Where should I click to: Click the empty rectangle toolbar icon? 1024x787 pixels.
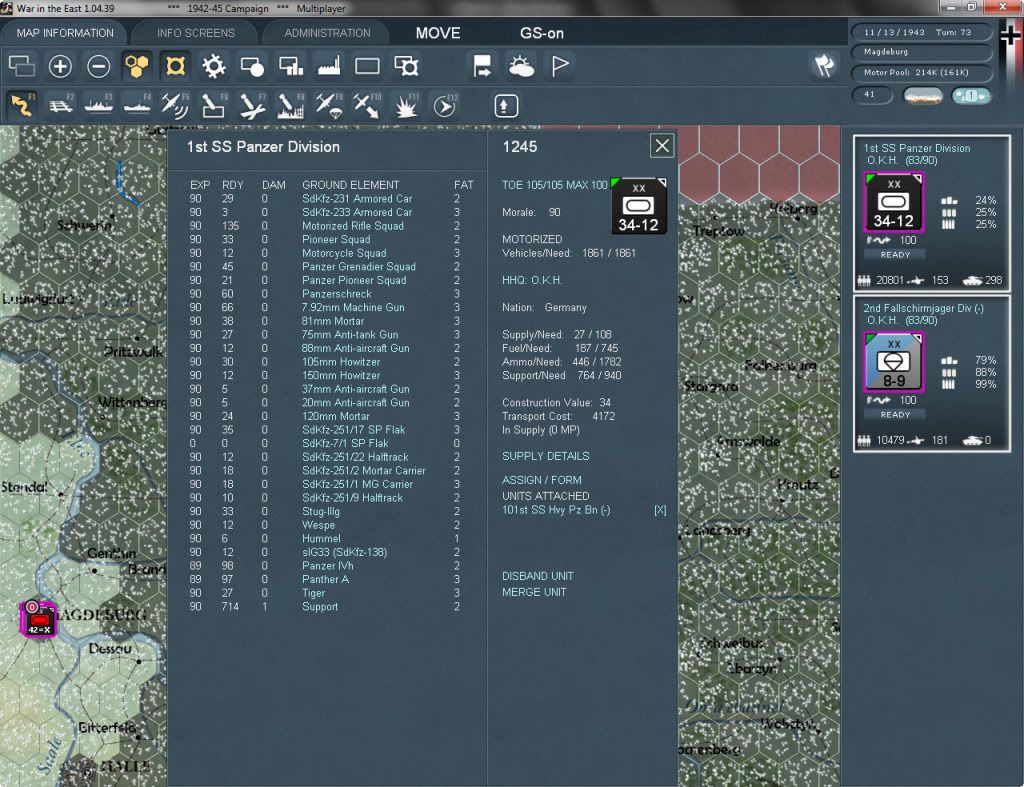367,66
